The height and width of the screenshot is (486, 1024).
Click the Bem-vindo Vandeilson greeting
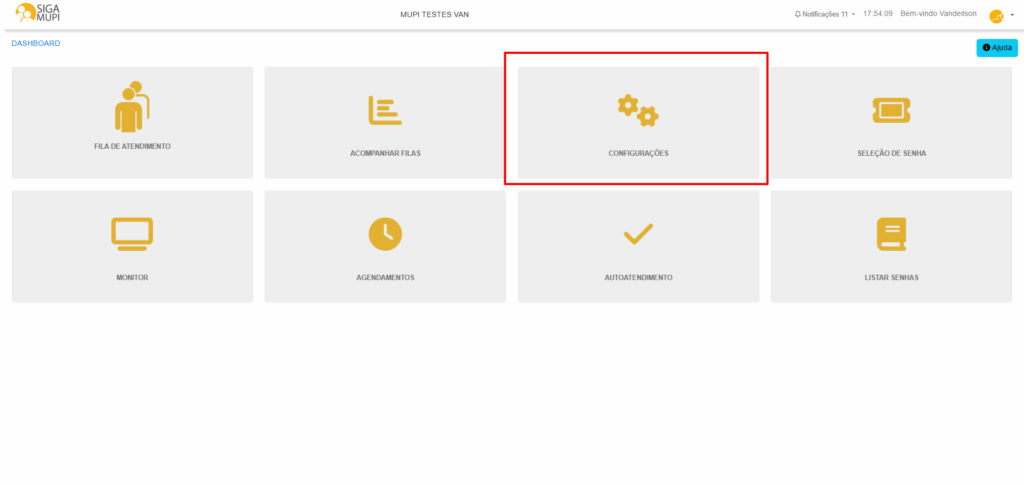pos(938,13)
